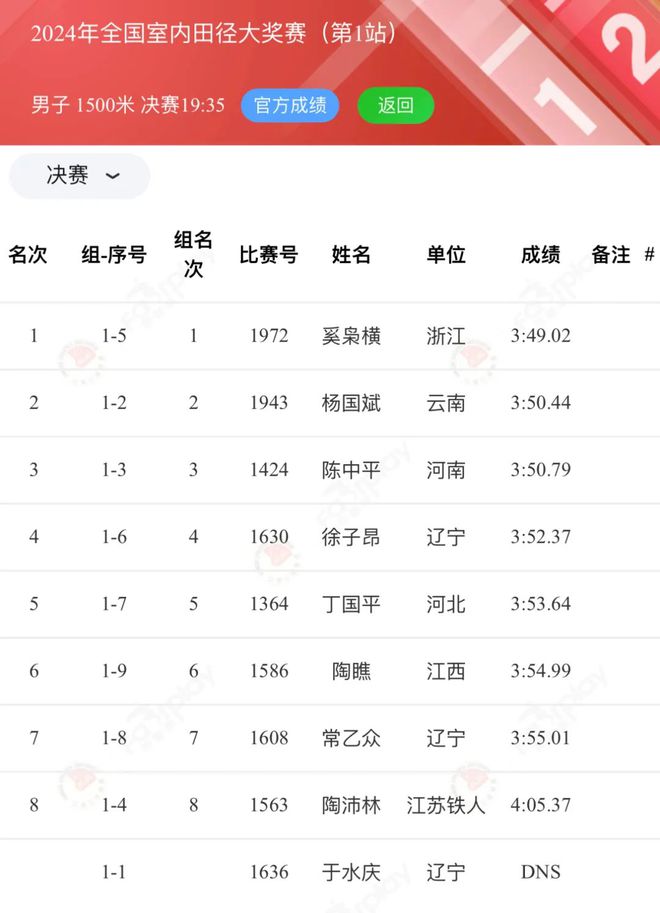The image size is (660, 913).
Task: Click the result time 4:05.37
Action: coord(541,805)
